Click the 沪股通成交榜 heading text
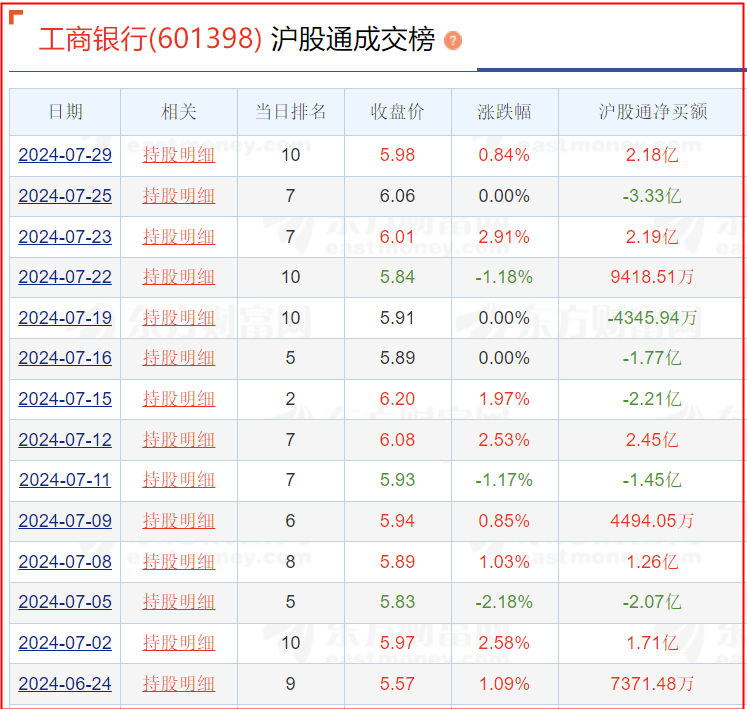 coord(353,39)
